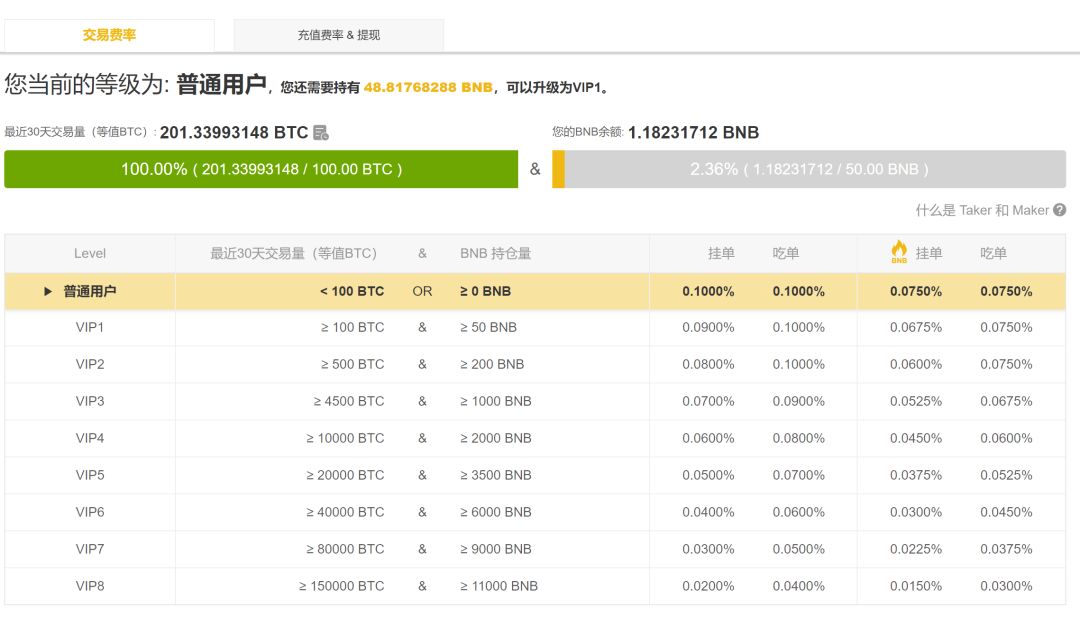
Task: Click the green BTC volume progress bar
Action: click(x=261, y=169)
